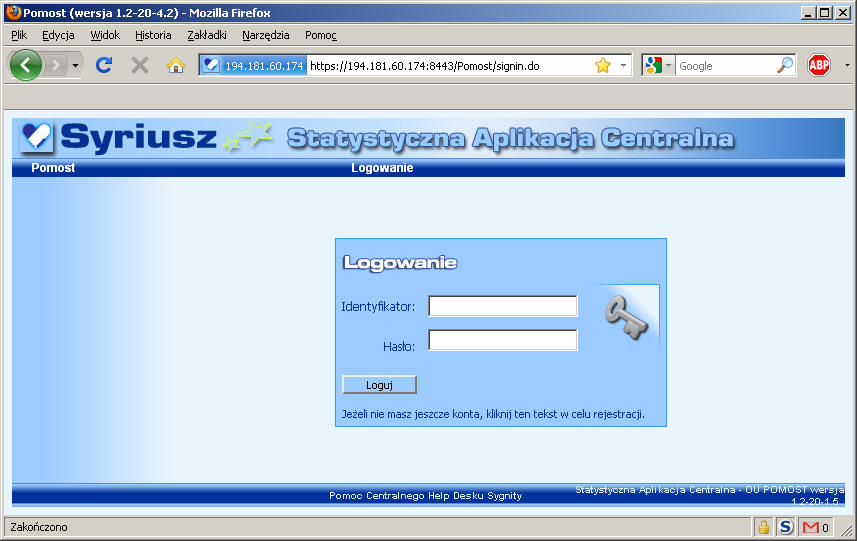The height and width of the screenshot is (541, 857).
Task: Click the URL address field
Action: (448, 66)
